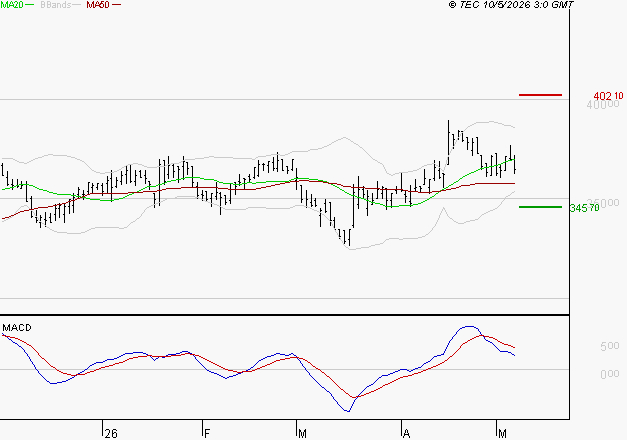Click the red resistance level line marker
627x440 pixels.
[540, 95]
